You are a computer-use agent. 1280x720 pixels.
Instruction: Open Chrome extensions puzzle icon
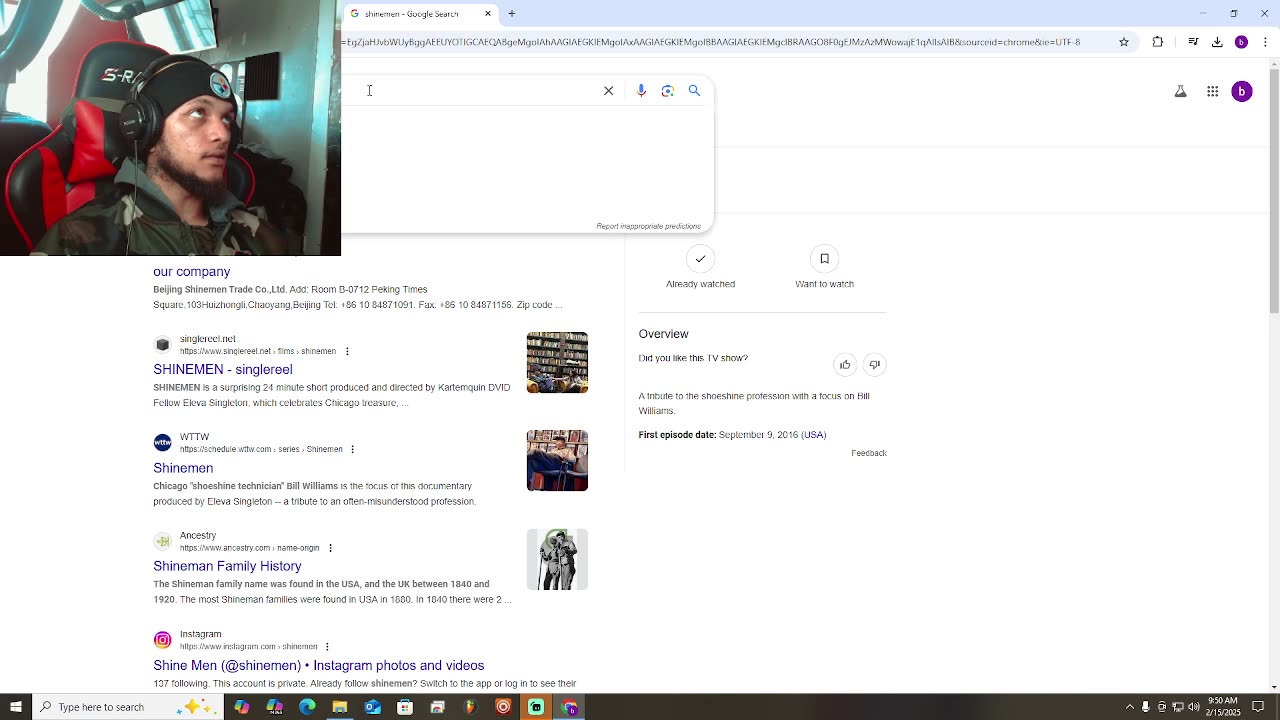pyautogui.click(x=1158, y=42)
